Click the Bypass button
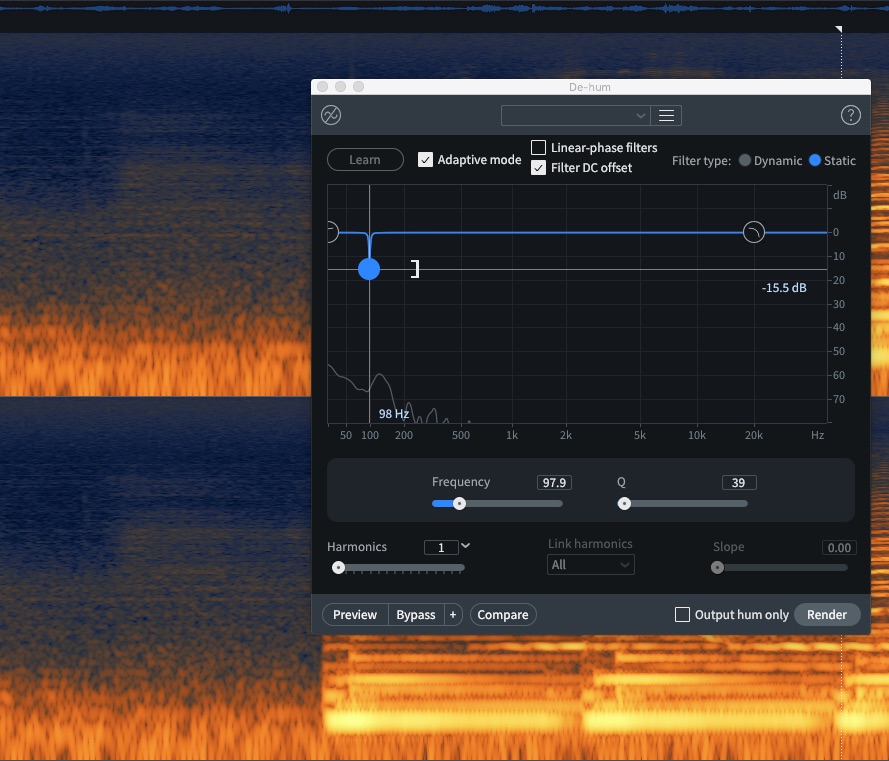The image size is (889, 761). tap(416, 615)
